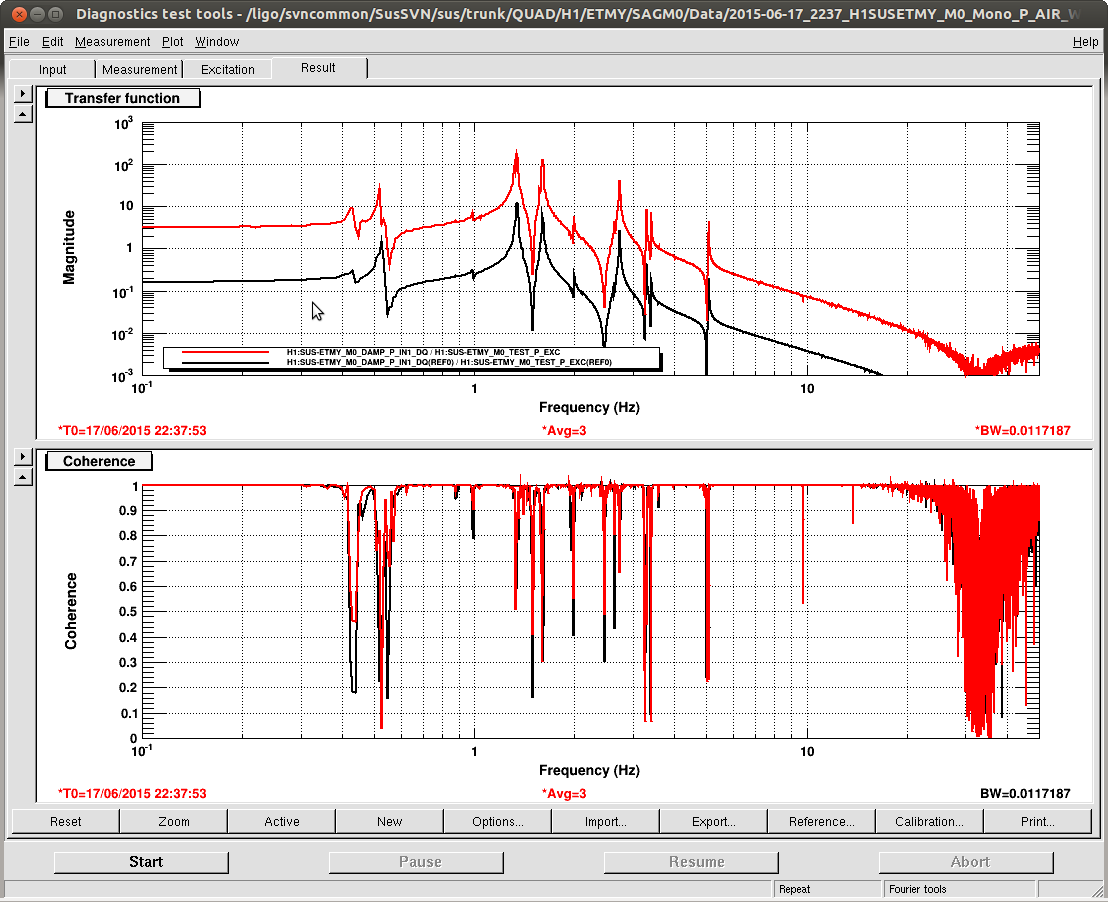Click the T0 timestamp under Transfer function plot
1108x902 pixels.
(x=132, y=430)
